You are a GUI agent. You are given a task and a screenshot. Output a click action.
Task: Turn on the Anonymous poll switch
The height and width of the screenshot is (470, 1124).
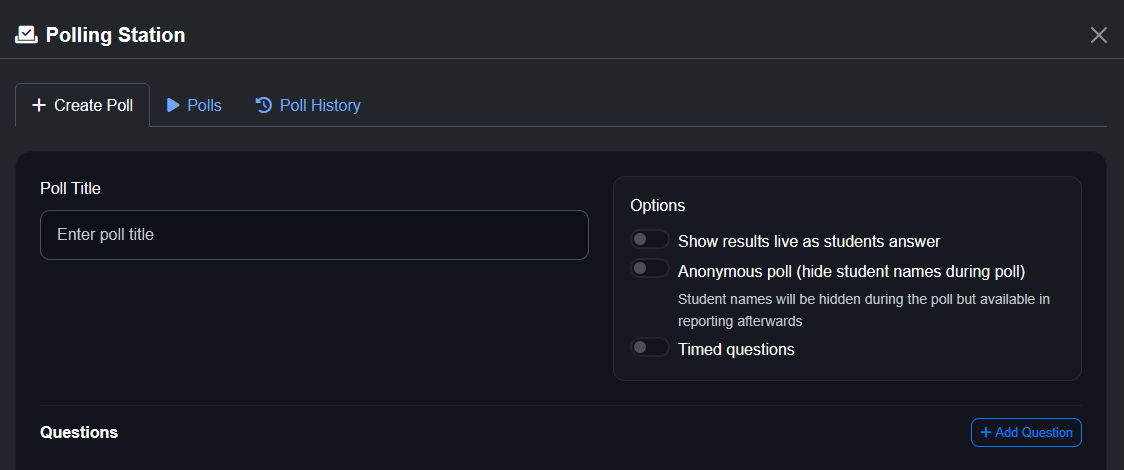click(x=649, y=269)
